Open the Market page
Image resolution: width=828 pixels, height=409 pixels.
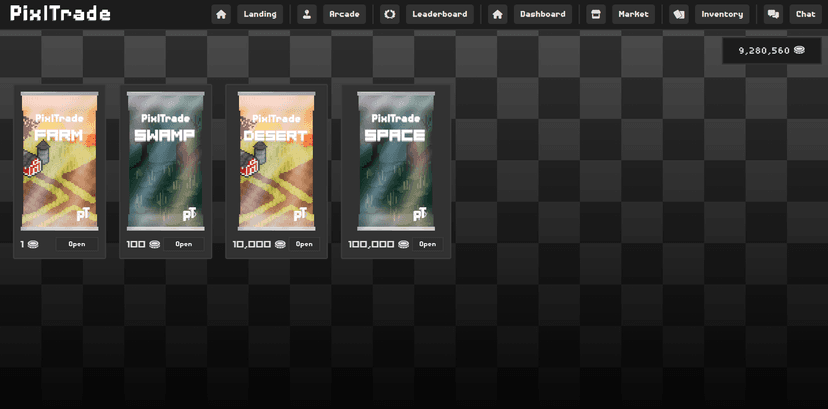click(634, 14)
